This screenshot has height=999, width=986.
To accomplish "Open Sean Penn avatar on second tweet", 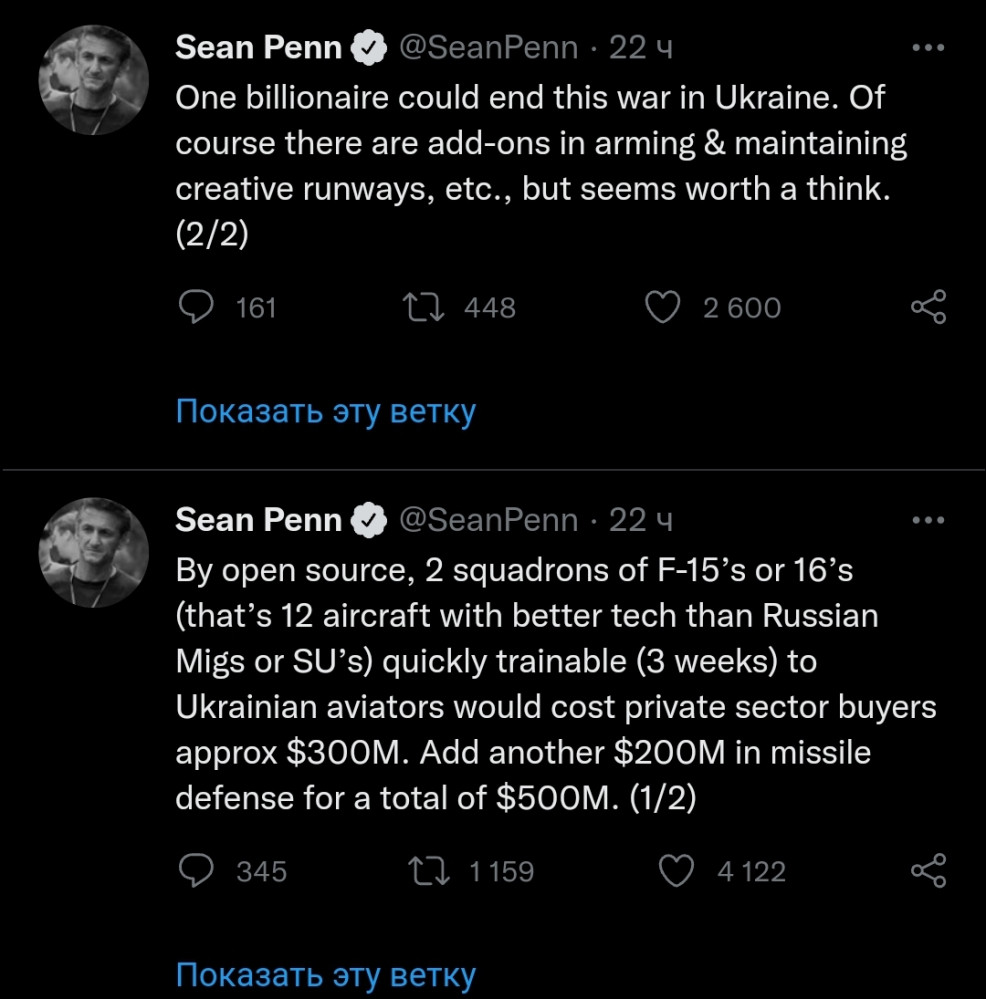I will [94, 552].
